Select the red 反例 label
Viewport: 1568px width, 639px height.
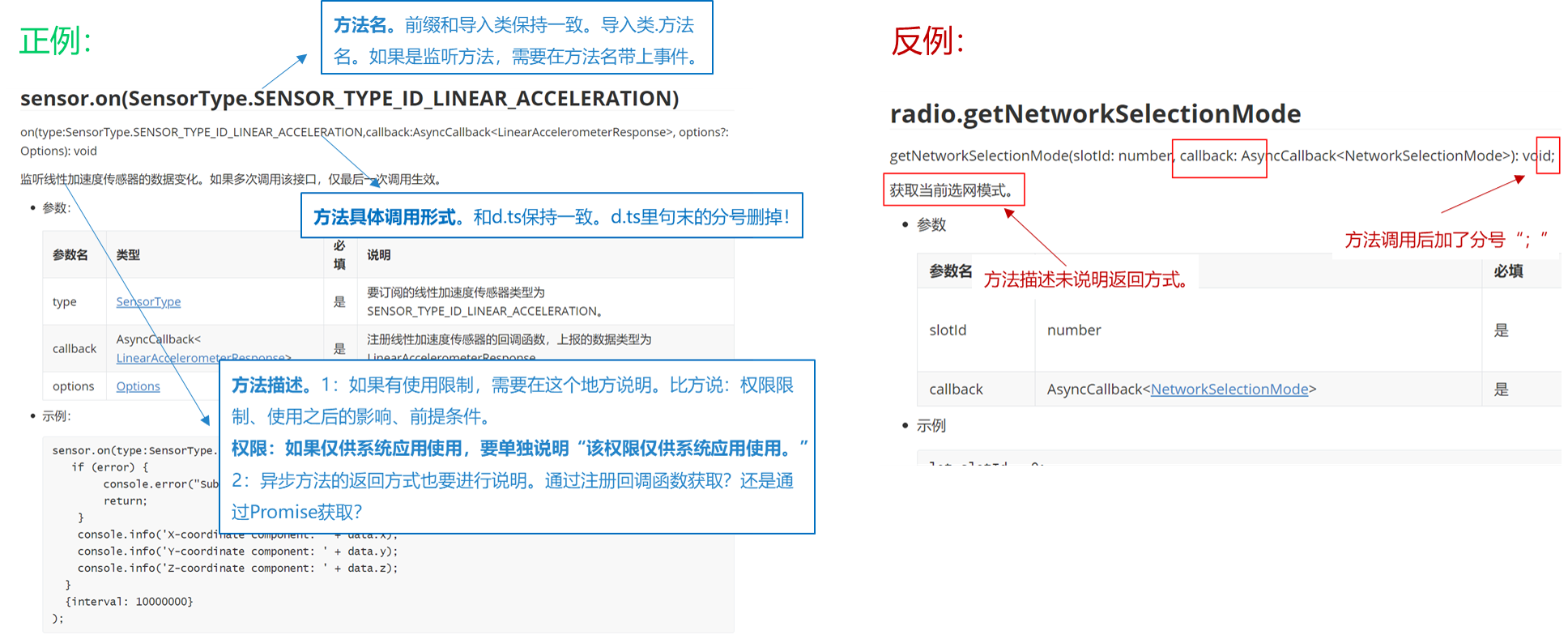click(927, 41)
